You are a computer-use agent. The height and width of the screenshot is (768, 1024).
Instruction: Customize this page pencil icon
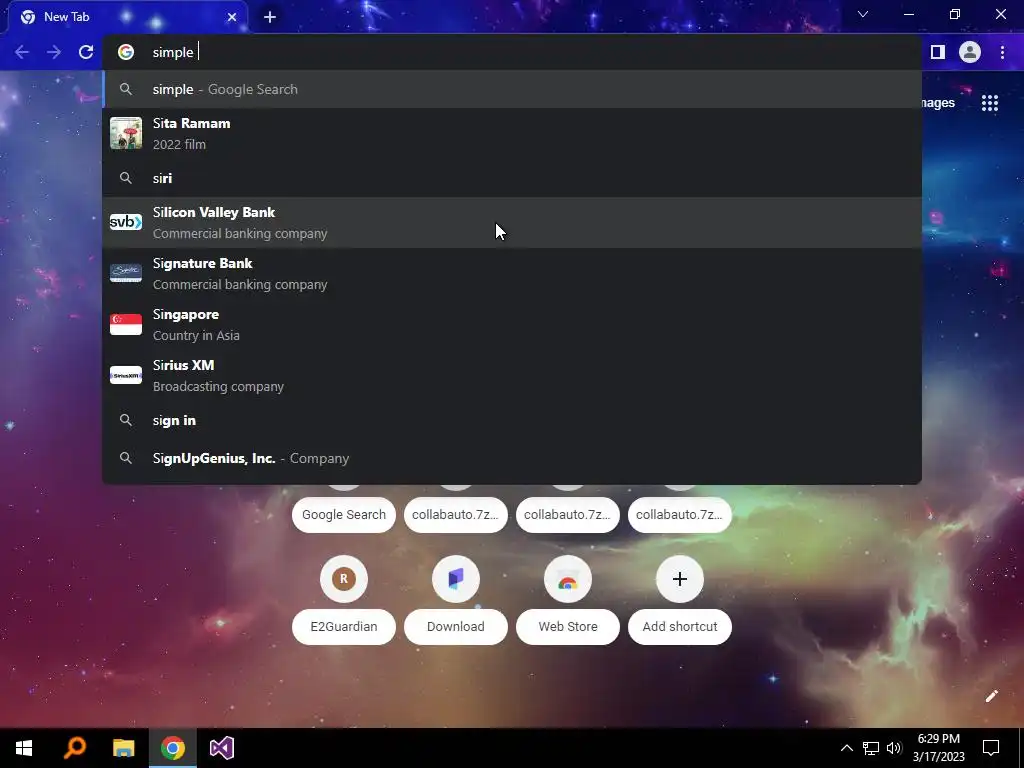[991, 696]
